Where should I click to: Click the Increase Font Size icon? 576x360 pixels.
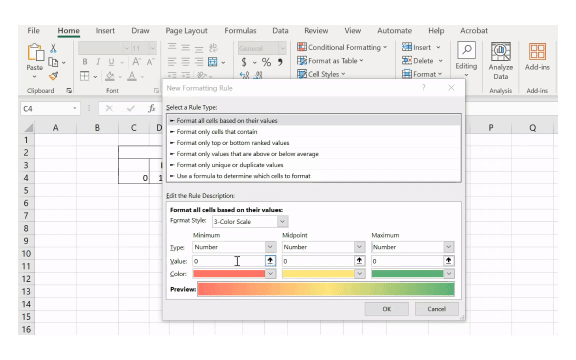tap(136, 62)
